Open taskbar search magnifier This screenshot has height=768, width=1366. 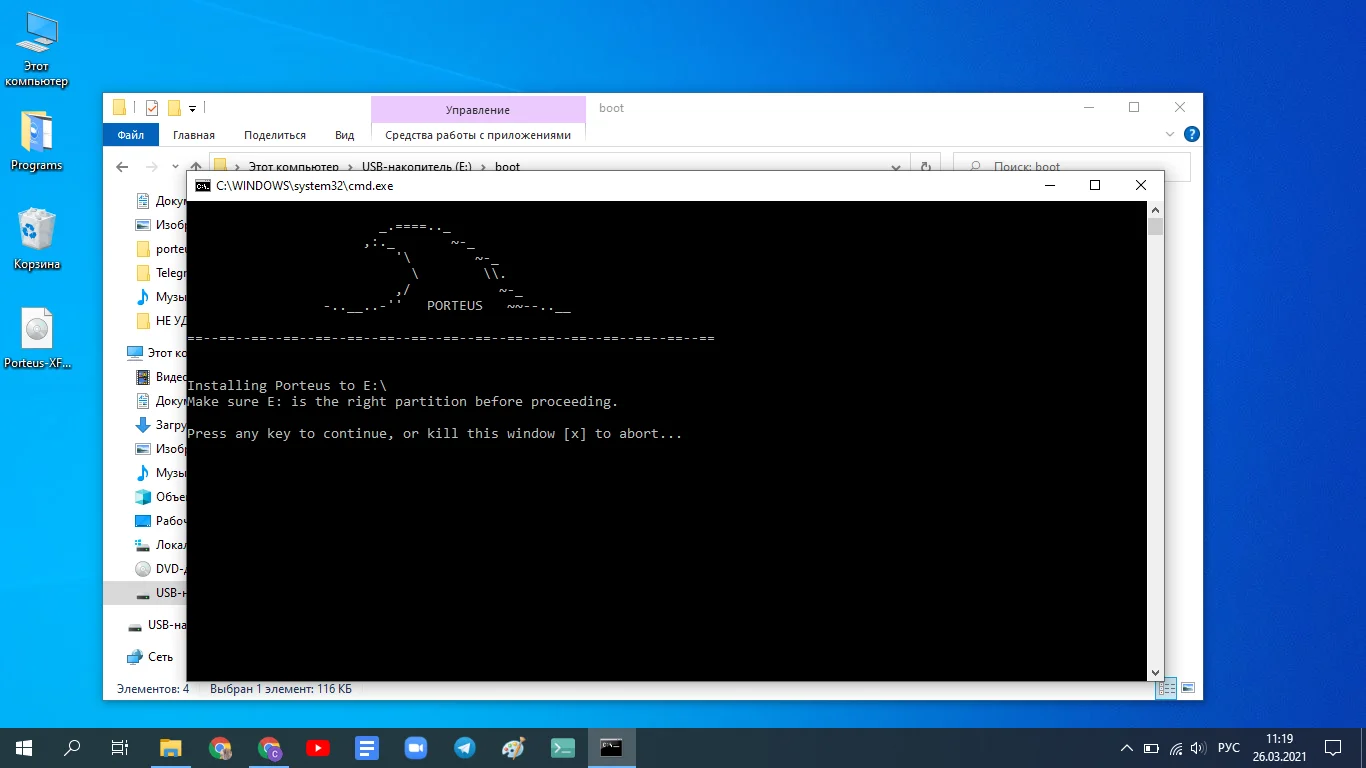click(x=72, y=747)
